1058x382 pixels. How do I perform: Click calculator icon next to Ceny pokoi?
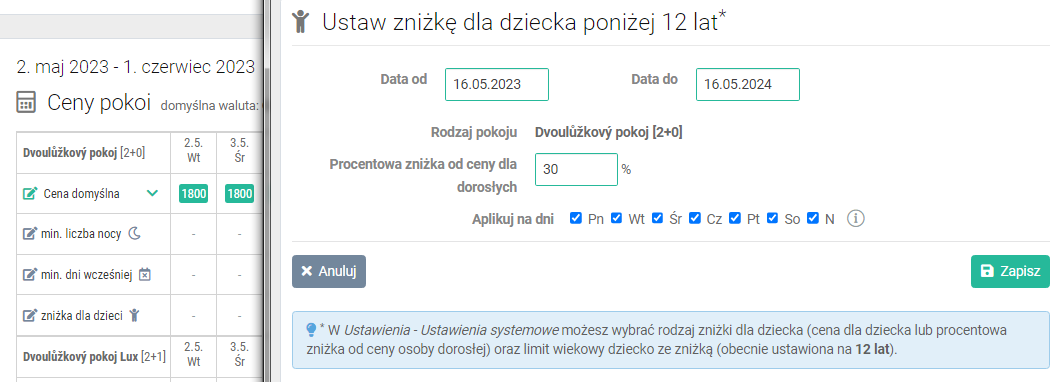[26, 103]
